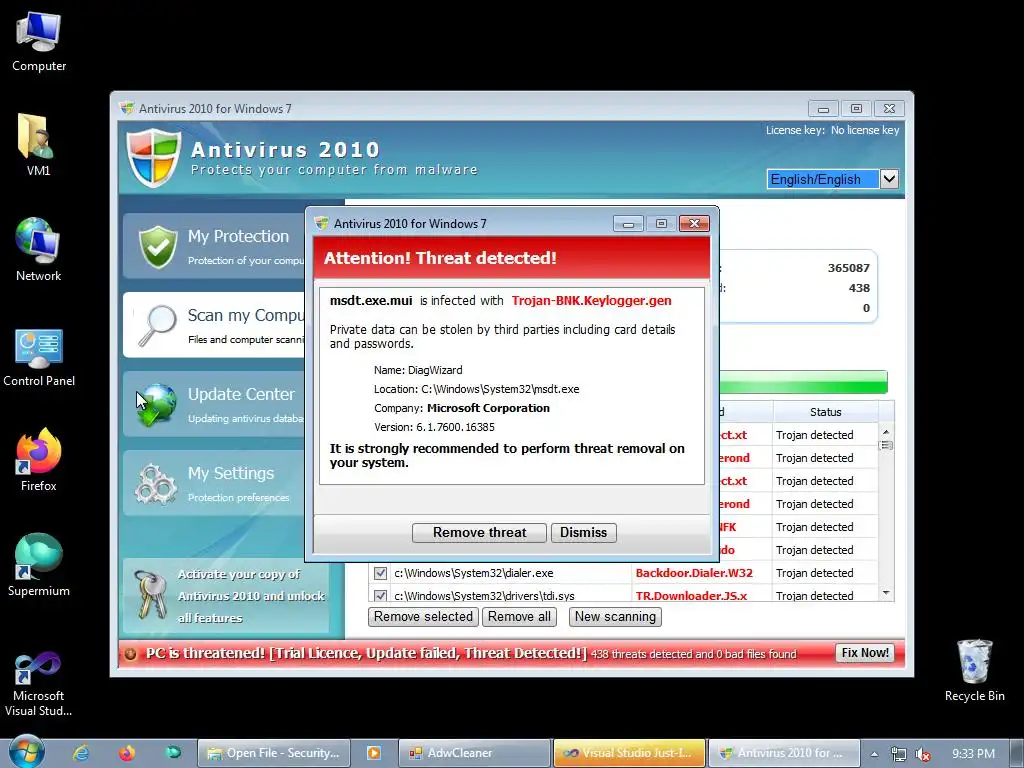Launch the Supermium desktop shortcut

pos(39,565)
